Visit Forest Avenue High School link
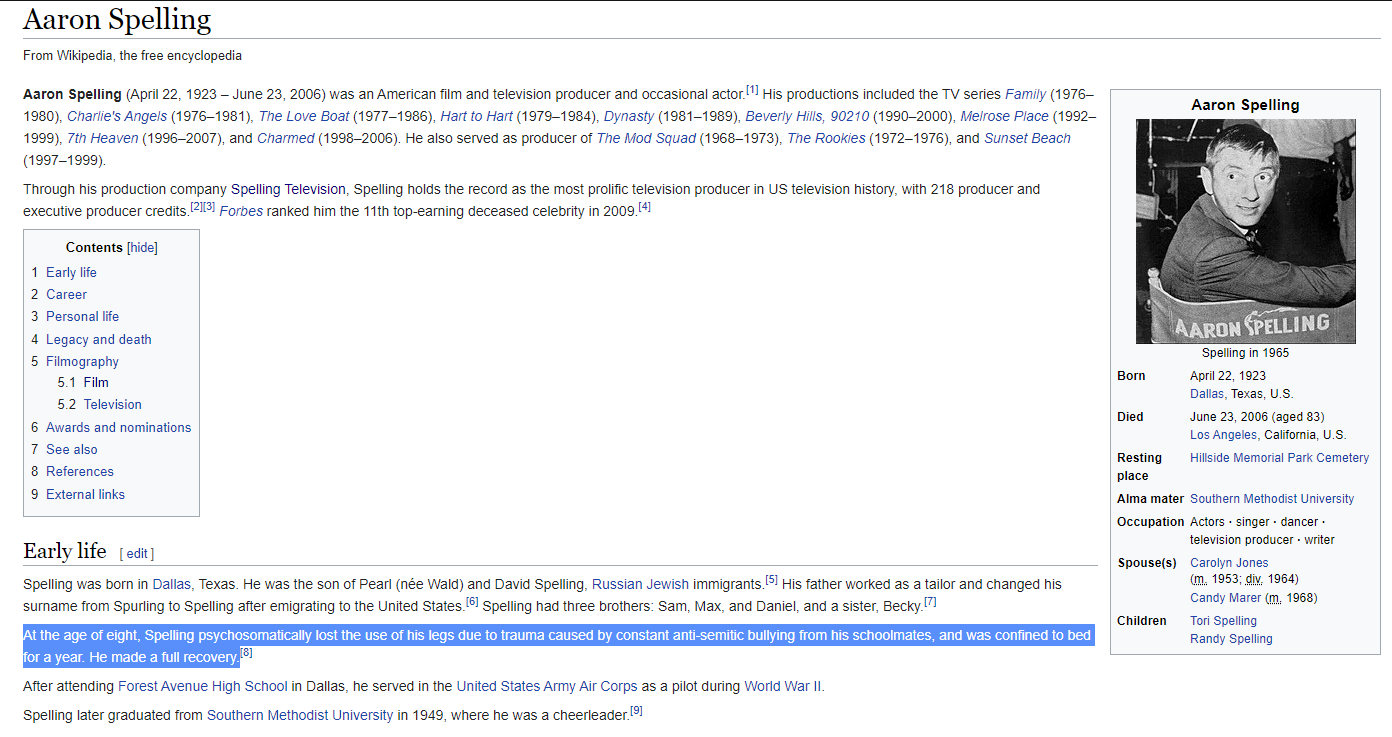The height and width of the screenshot is (737, 1392). click(203, 686)
